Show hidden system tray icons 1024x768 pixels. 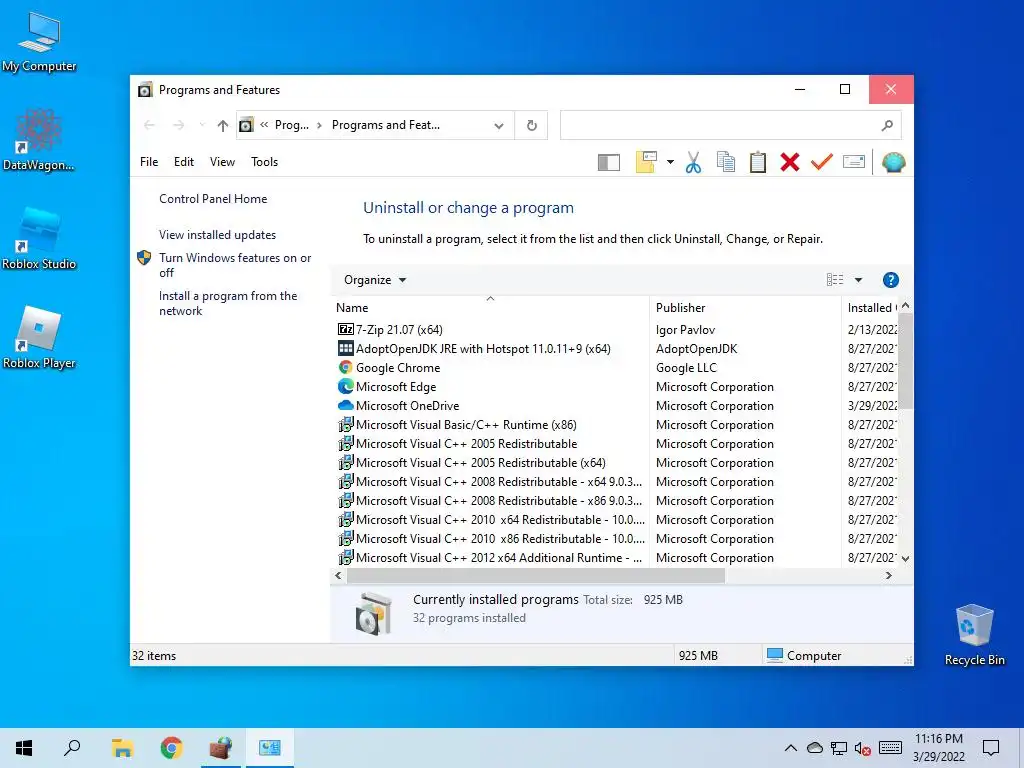coord(790,748)
